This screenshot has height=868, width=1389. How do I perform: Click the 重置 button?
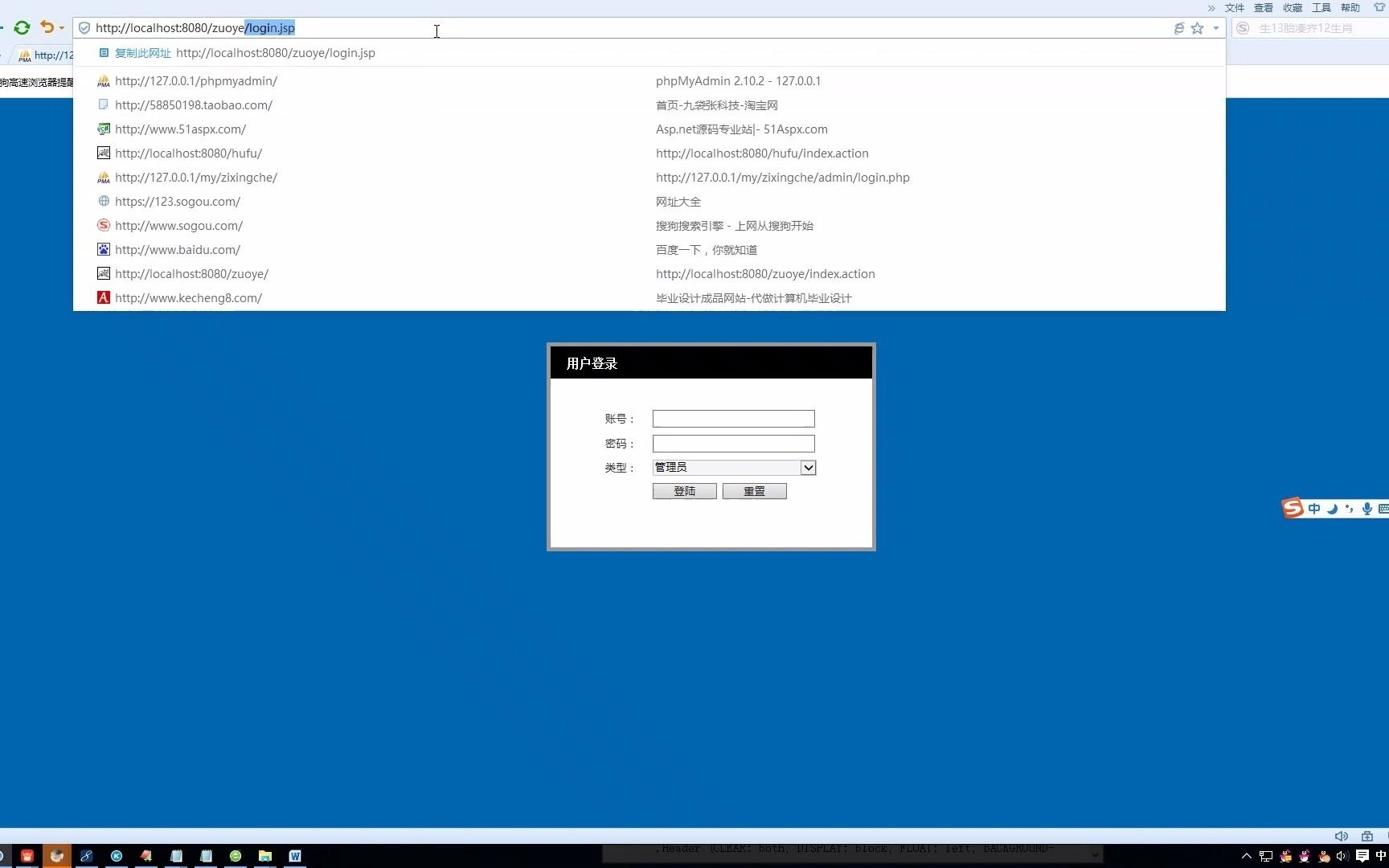pos(755,491)
